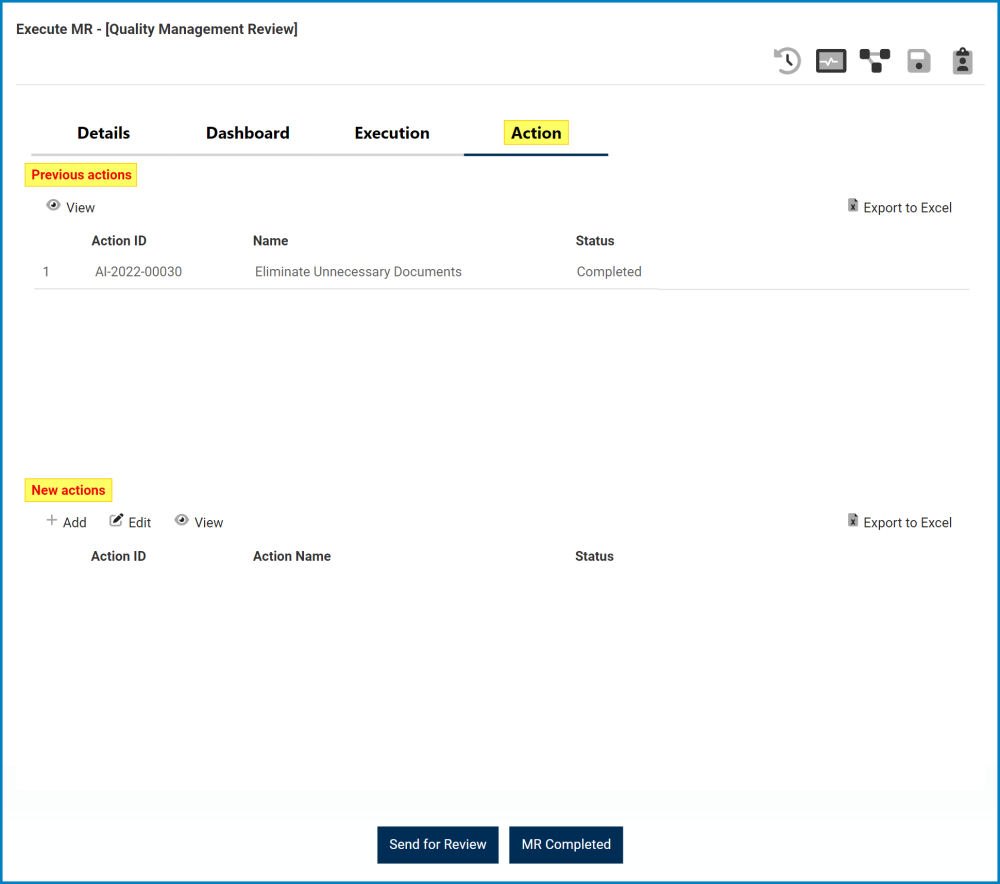Open the revision history icon in toolbar

click(x=787, y=61)
